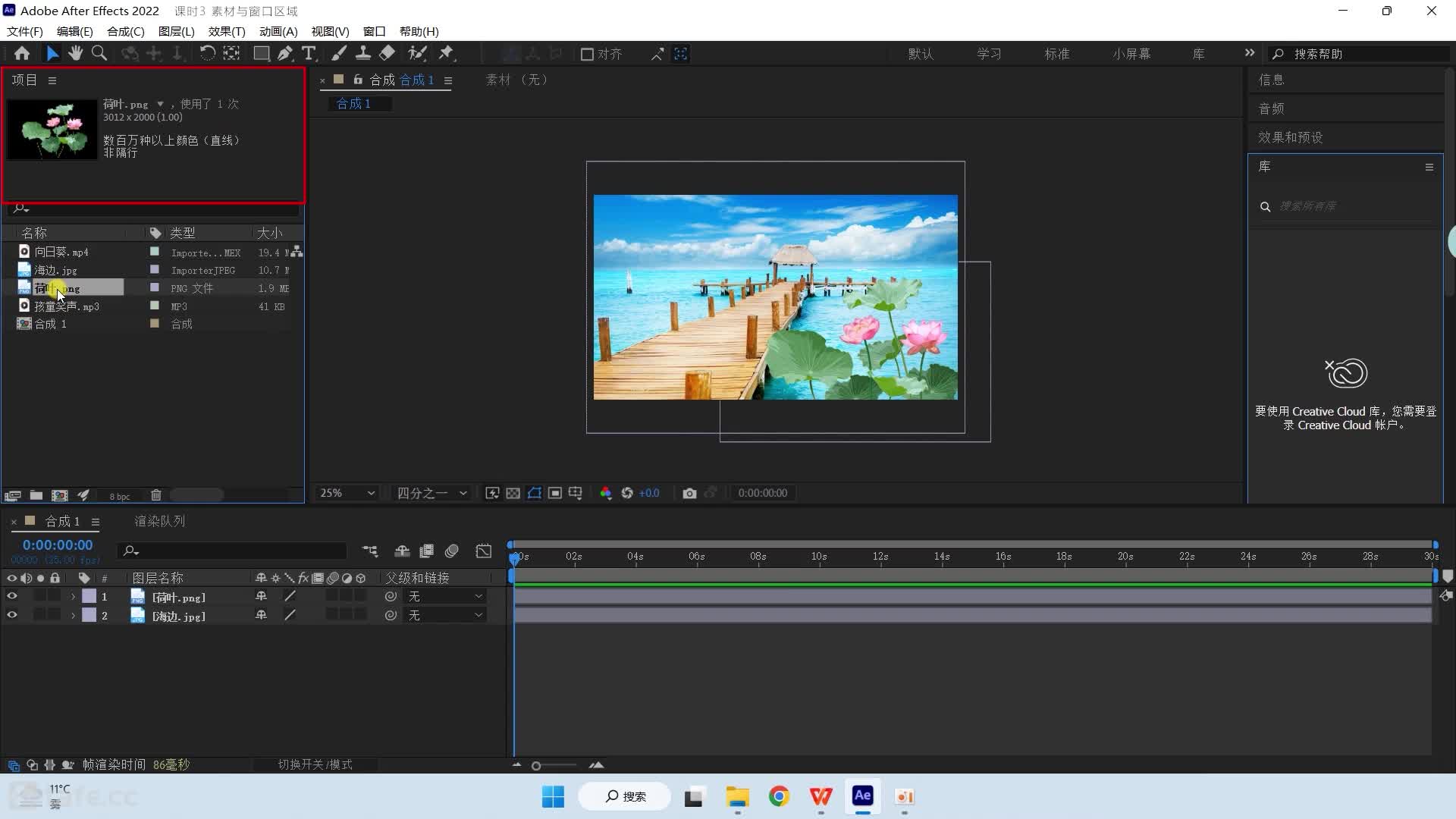Open the 库 panel menu
Image resolution: width=1456 pixels, height=819 pixels.
tap(1429, 167)
